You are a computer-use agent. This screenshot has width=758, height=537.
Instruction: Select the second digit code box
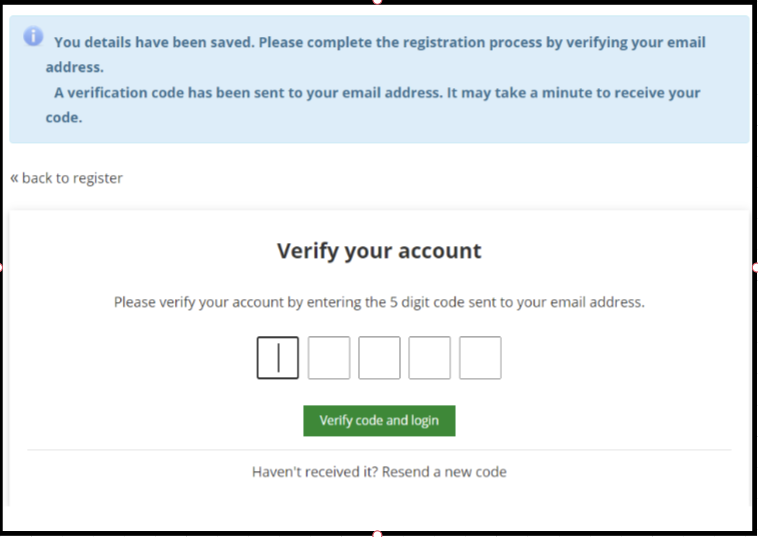[329, 358]
